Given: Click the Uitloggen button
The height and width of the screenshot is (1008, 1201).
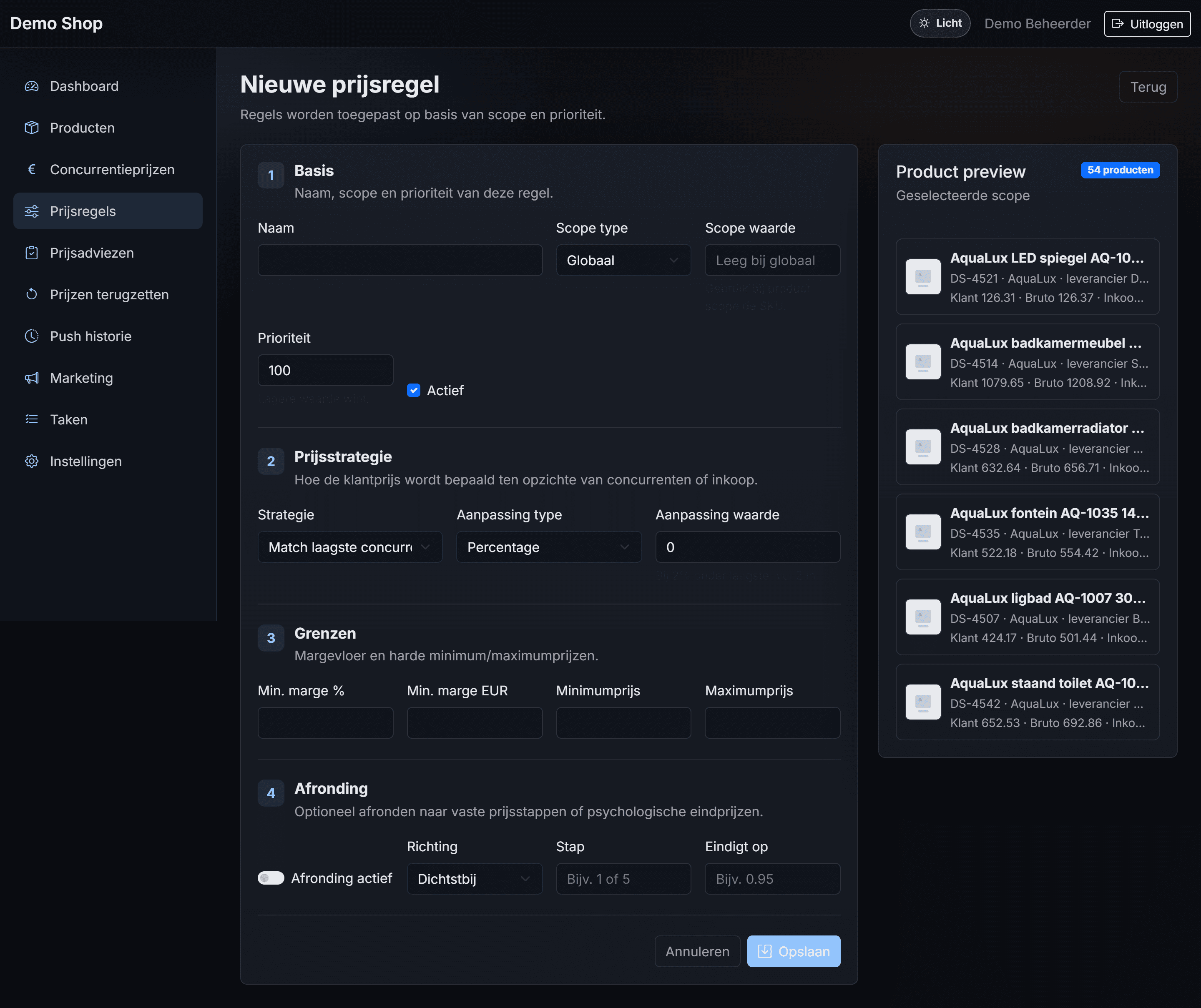Looking at the screenshot, I should 1148,24.
